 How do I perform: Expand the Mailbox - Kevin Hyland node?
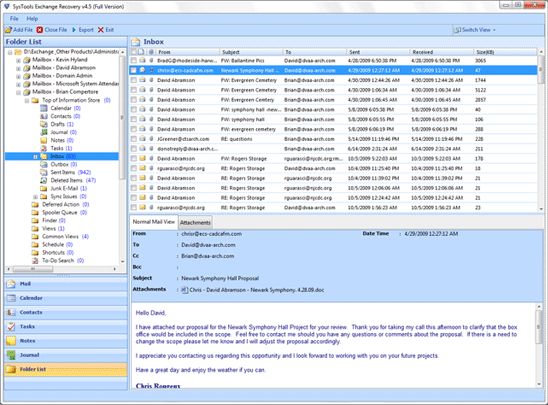(x=19, y=60)
